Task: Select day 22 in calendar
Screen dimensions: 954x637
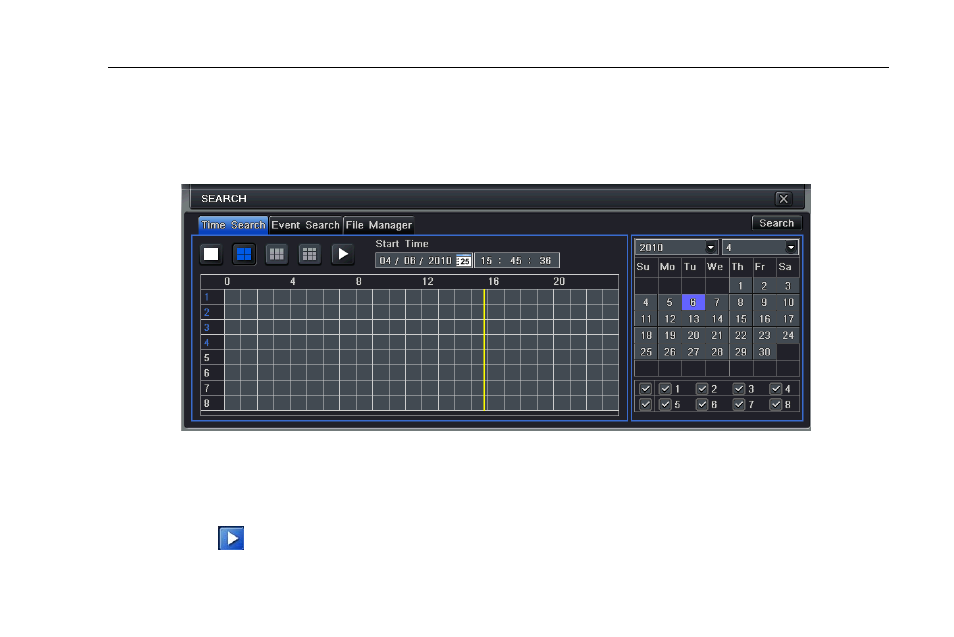Action: (740, 335)
